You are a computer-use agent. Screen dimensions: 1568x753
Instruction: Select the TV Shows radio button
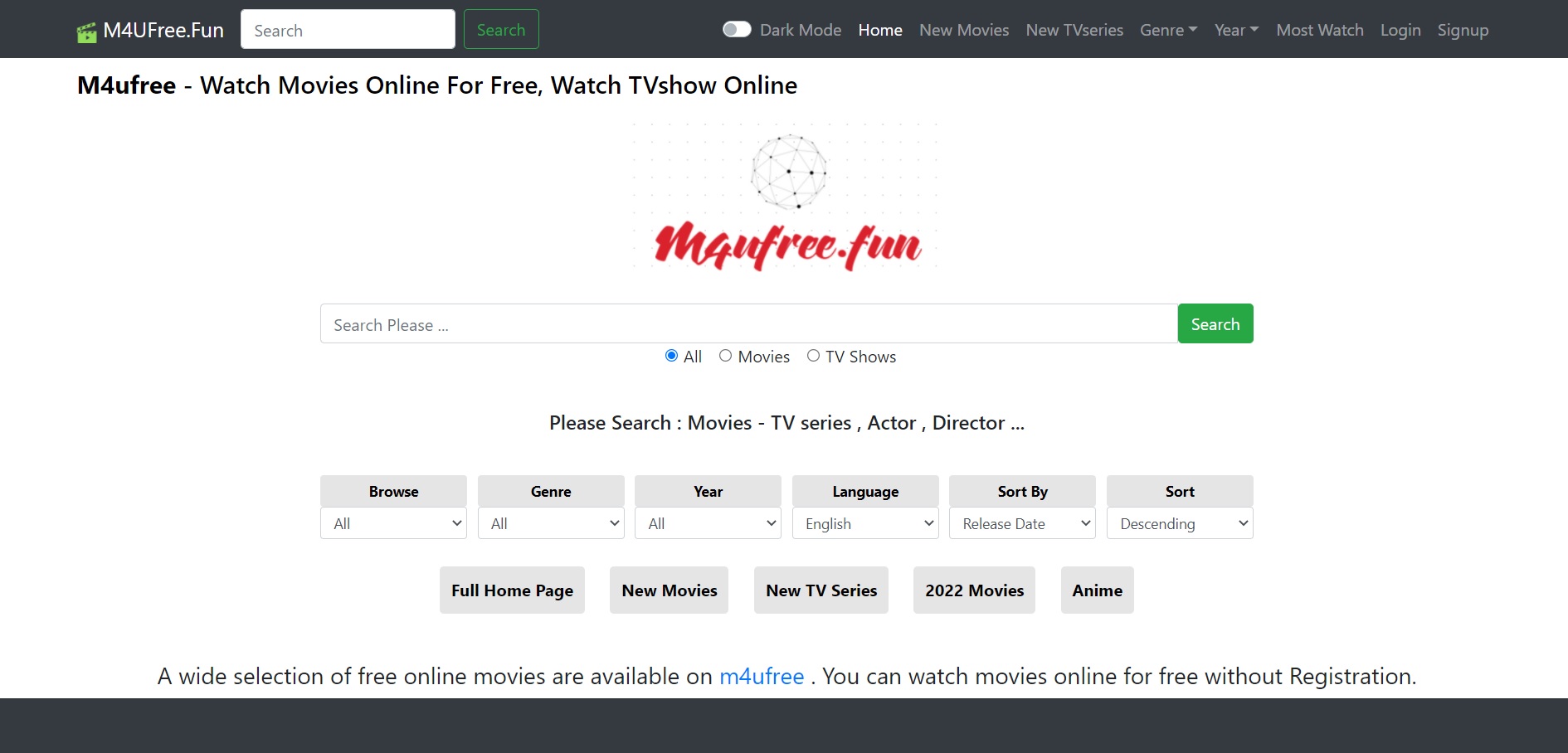(813, 356)
